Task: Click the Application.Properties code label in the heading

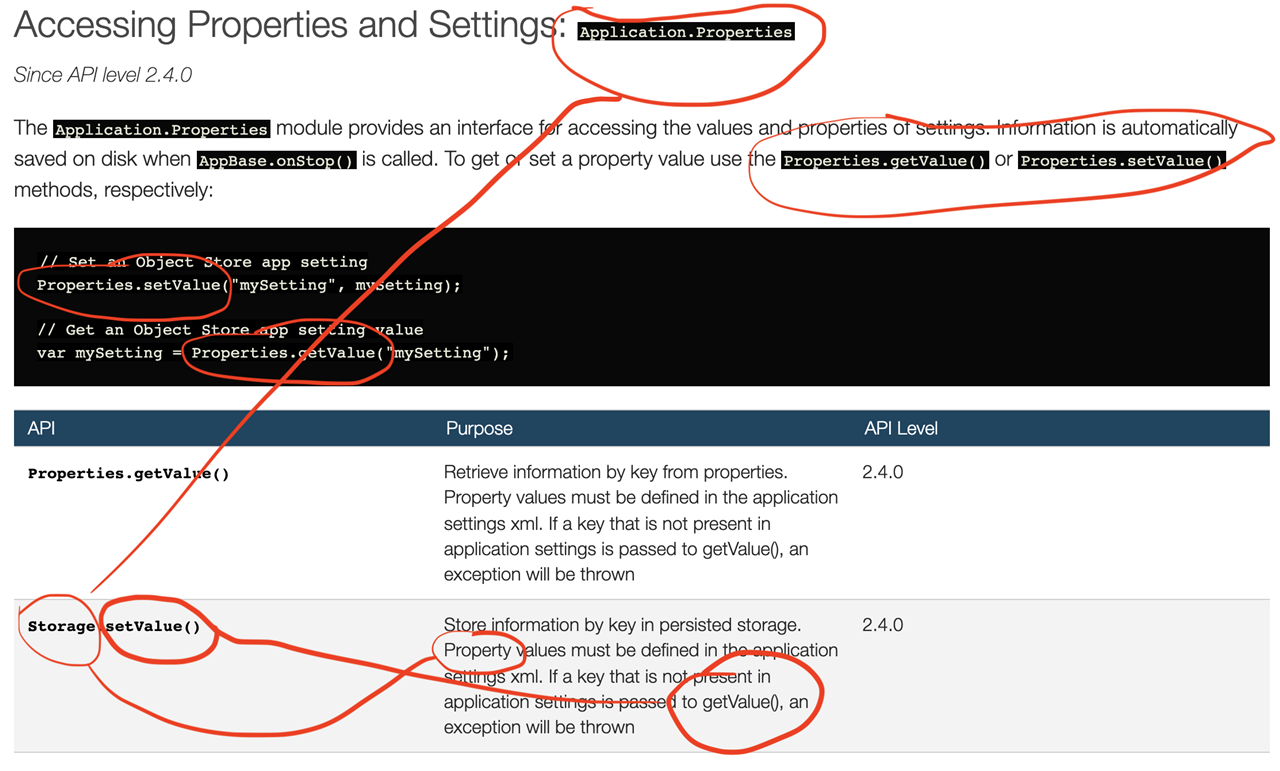Action: pos(685,32)
